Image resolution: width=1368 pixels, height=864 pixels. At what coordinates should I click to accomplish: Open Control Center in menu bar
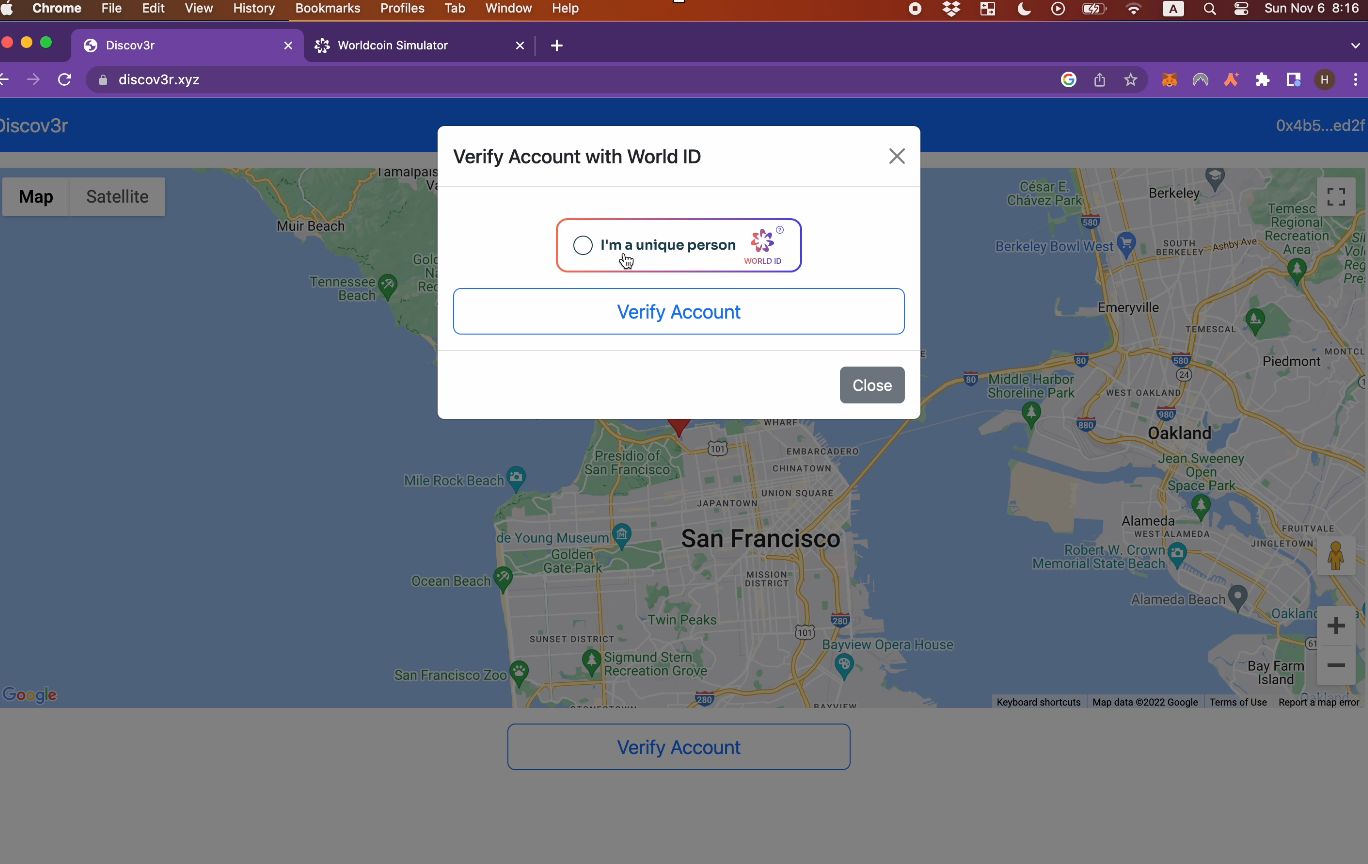click(1242, 8)
